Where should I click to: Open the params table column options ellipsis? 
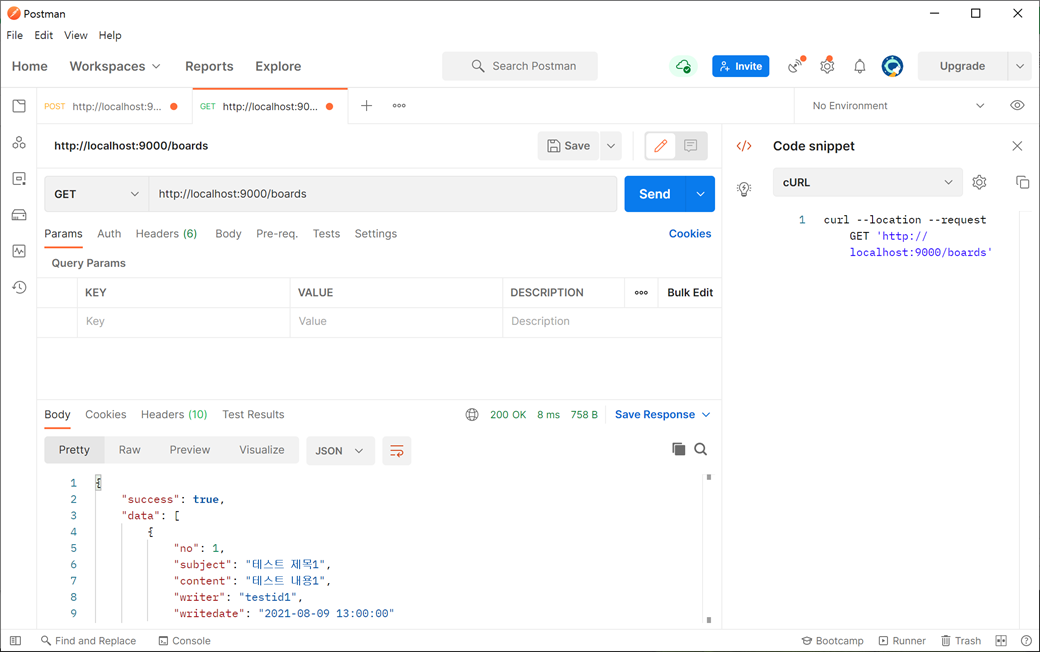[x=641, y=293]
